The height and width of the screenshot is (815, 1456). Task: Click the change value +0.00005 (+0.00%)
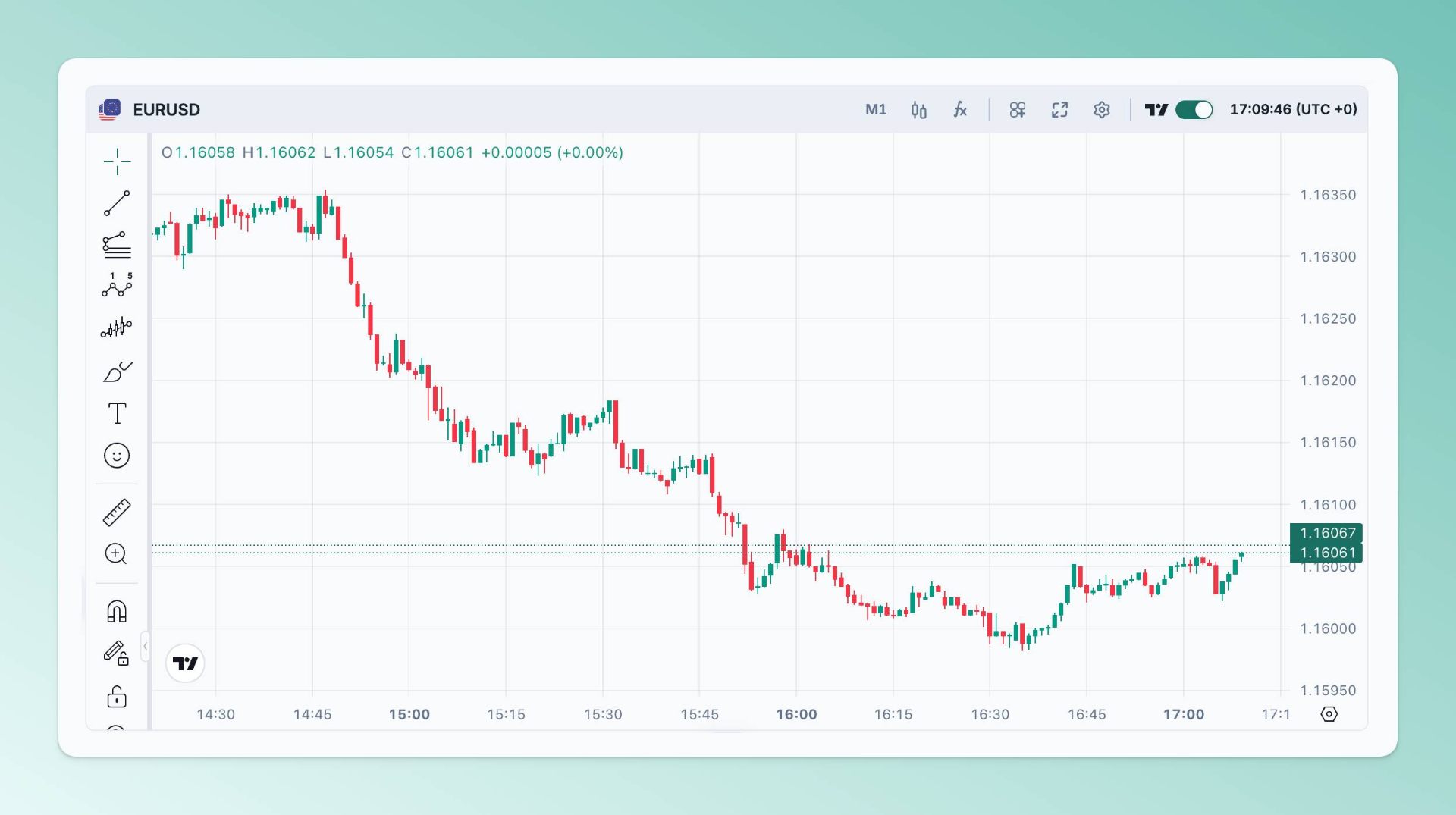pos(552,152)
